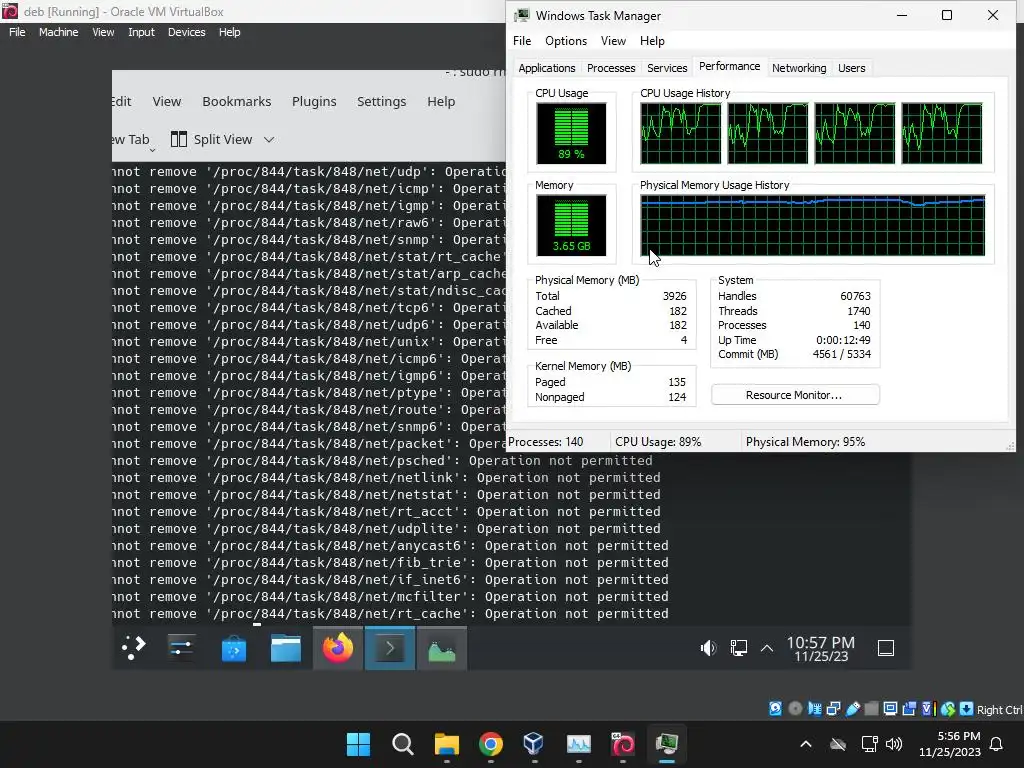Open Konsole Help menu
Viewport: 1024px width, 768px height.
pyautogui.click(x=441, y=101)
